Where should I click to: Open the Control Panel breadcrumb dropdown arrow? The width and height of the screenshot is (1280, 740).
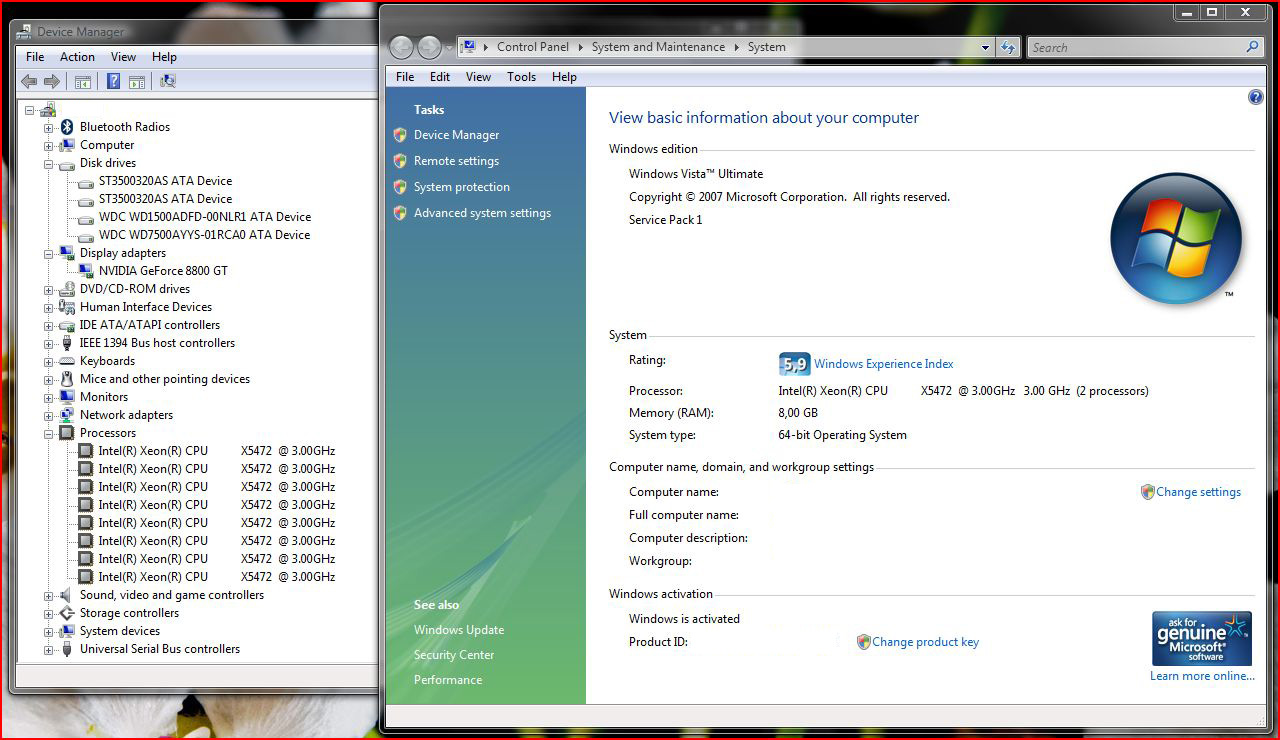[x=579, y=47]
